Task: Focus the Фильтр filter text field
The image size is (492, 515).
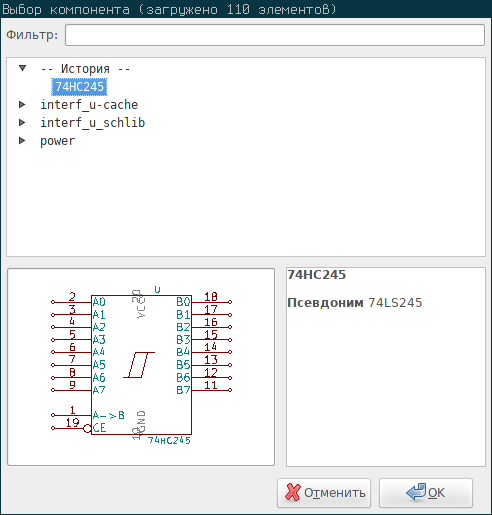Action: click(275, 35)
